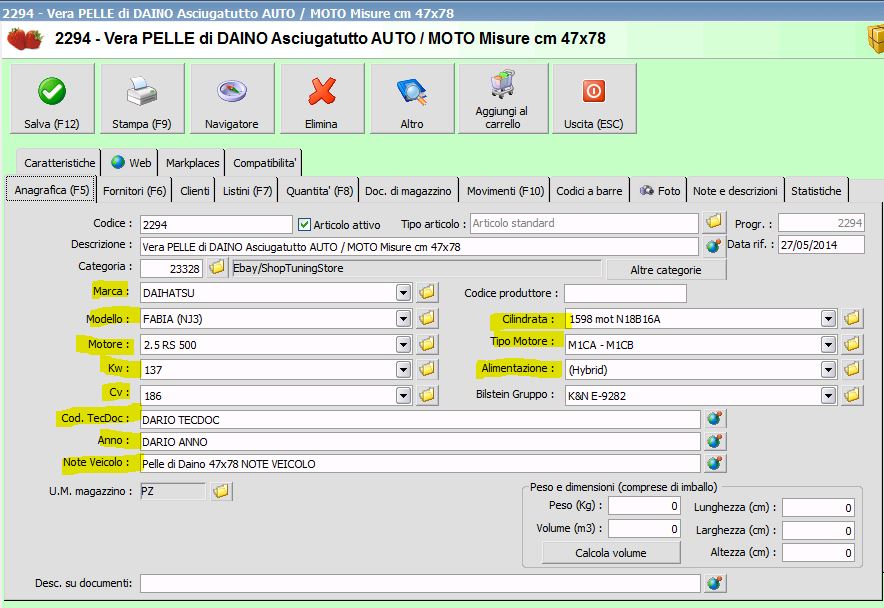Click folder icon next to Tipo articolo
884x608 pixels.
click(x=714, y=222)
